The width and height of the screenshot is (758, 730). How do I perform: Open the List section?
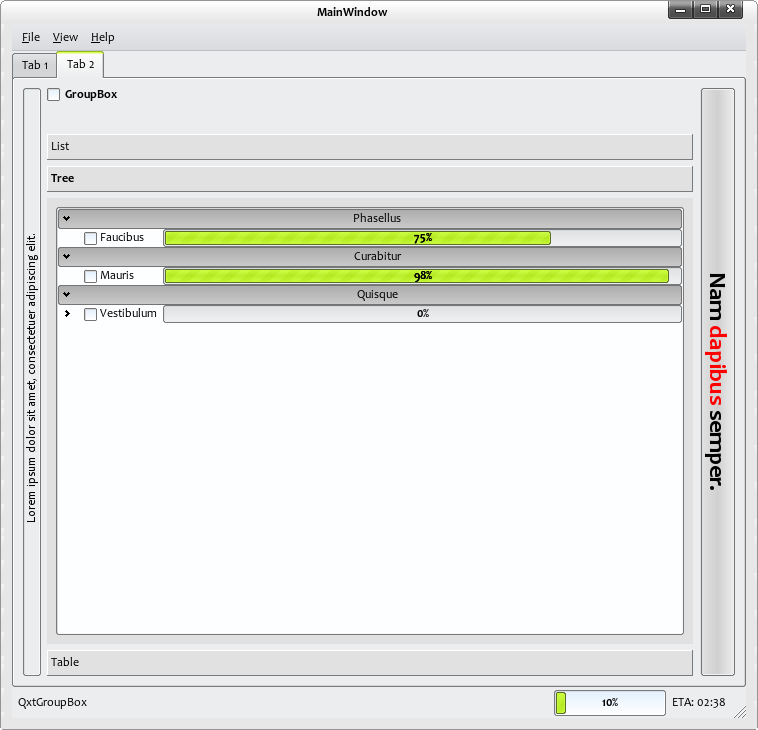tap(370, 146)
